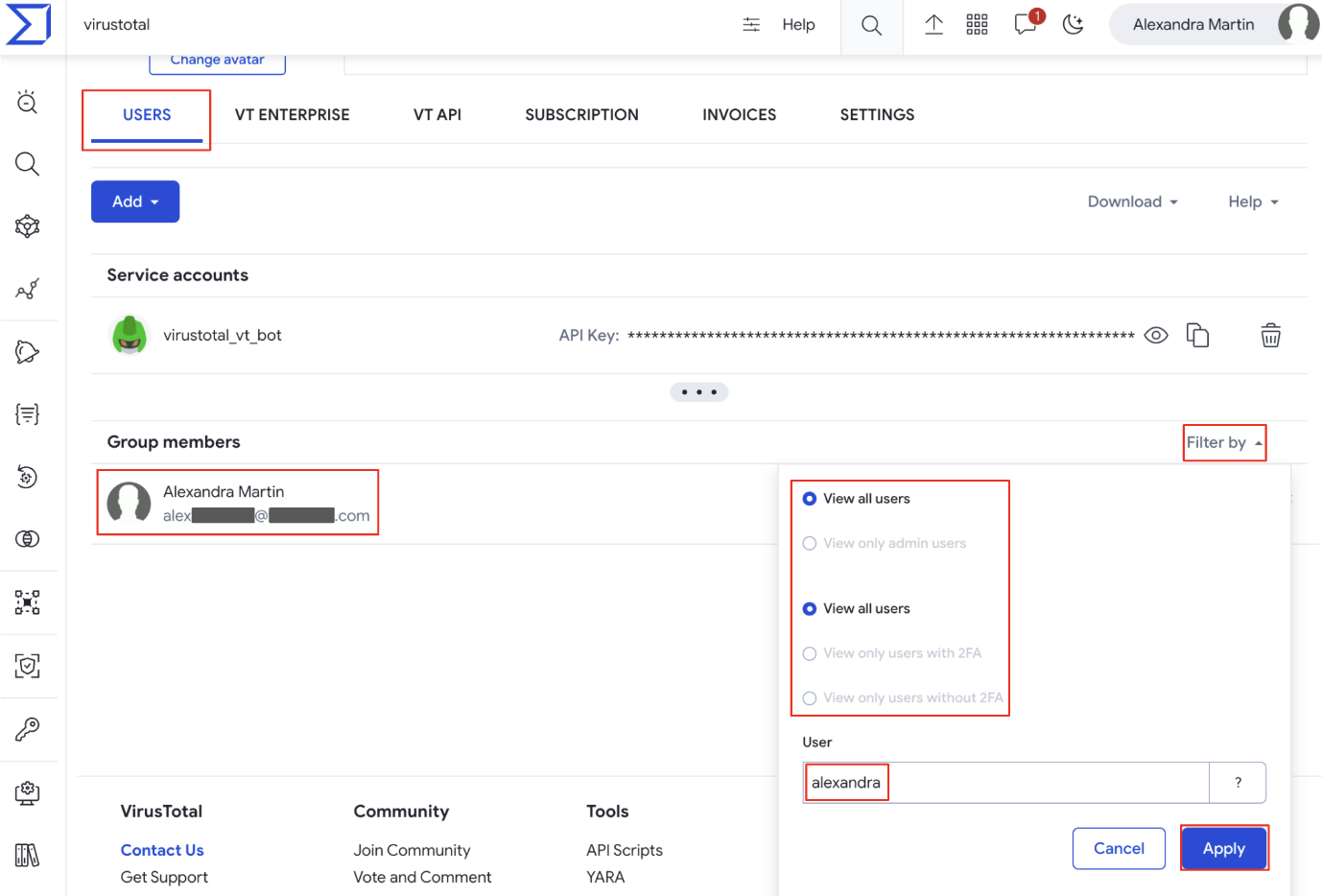Collapse the Filter by dropdown
The image size is (1322, 896).
tap(1225, 442)
